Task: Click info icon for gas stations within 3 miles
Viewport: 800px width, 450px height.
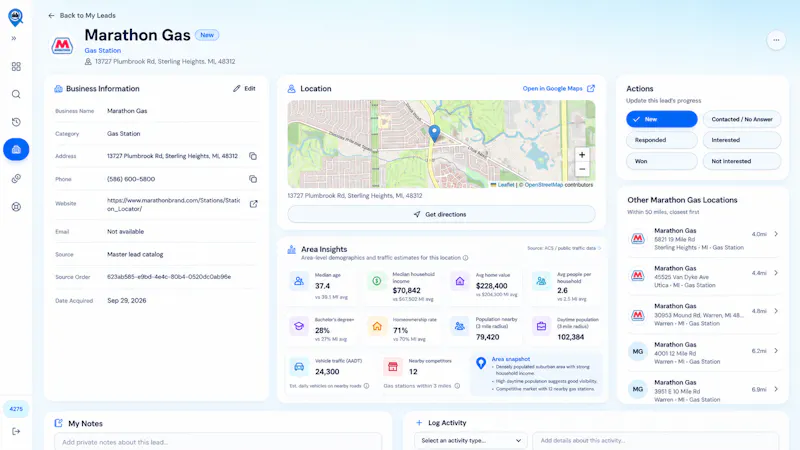Action: tap(457, 386)
